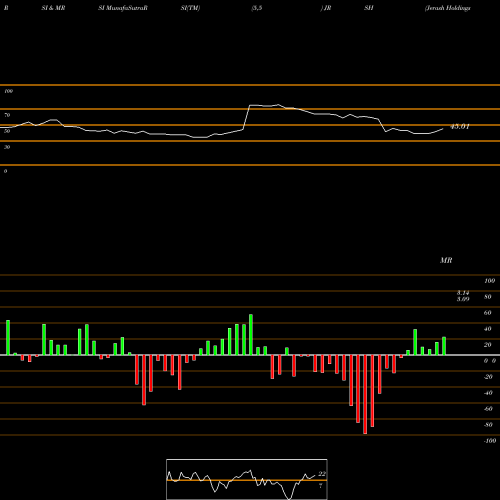Click the 3.14 value in MR panel
This screenshot has width=500, height=500.
click(463, 292)
